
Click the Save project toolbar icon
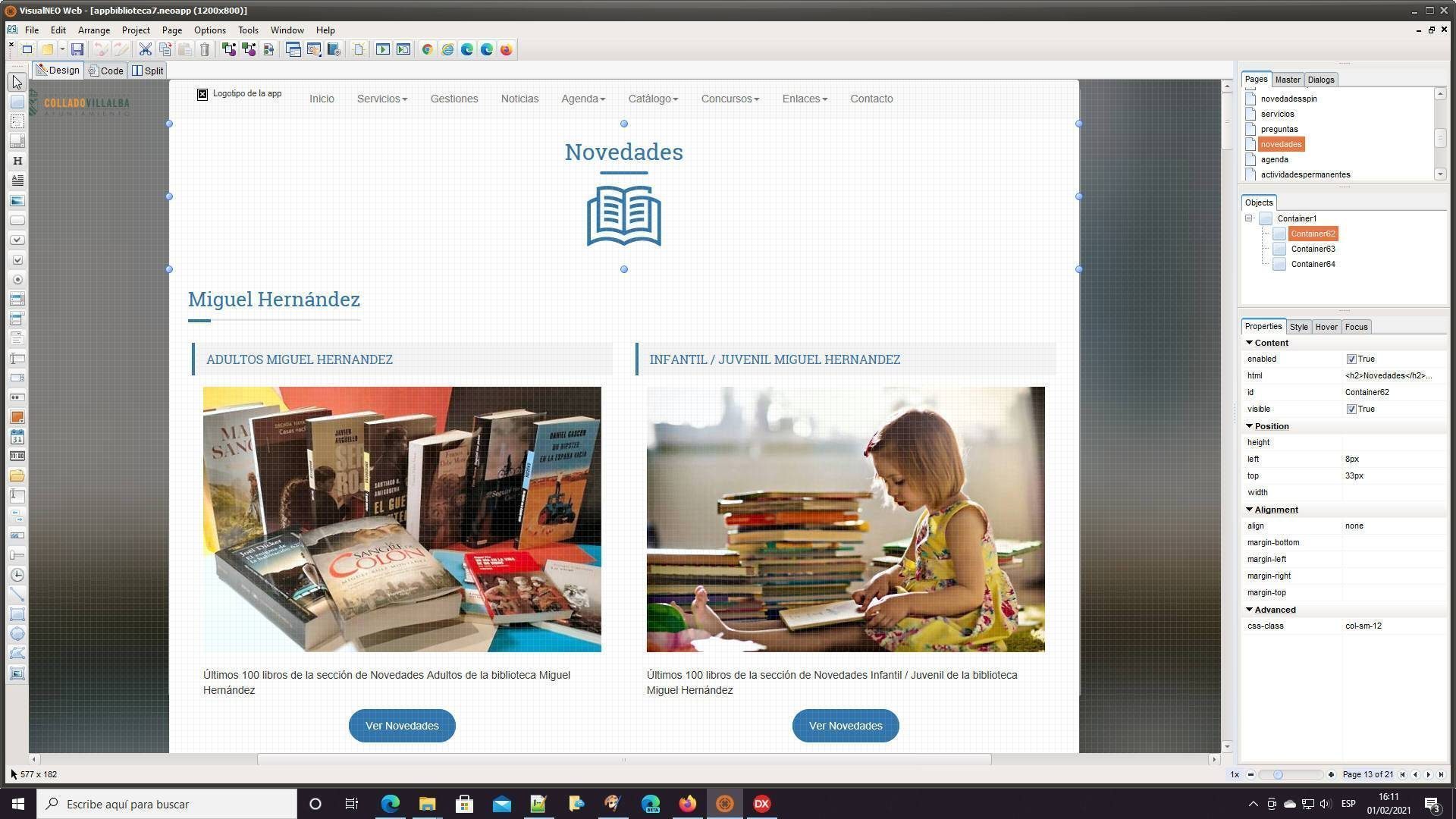[x=77, y=49]
